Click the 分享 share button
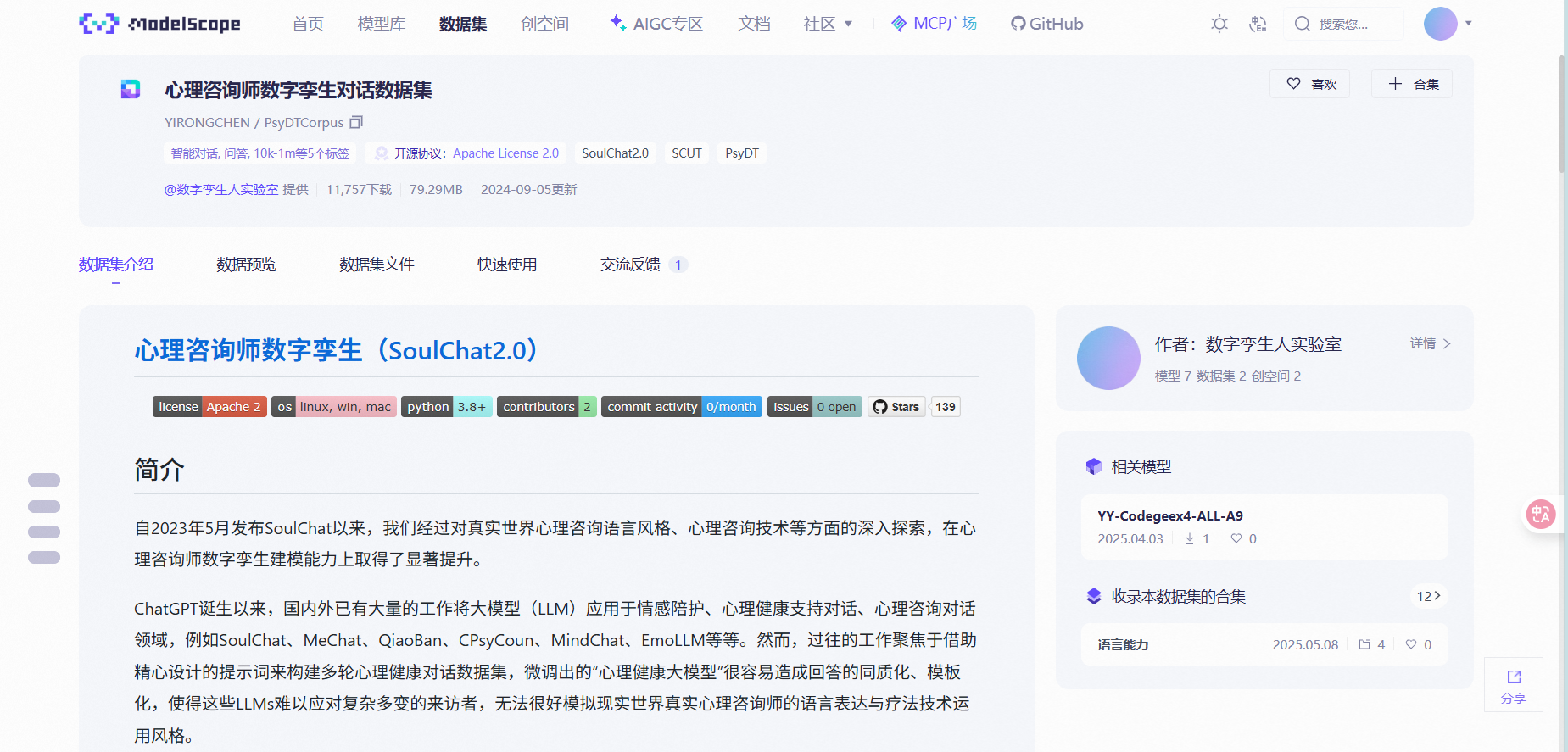This screenshot has height=752, width=1568. pyautogui.click(x=1514, y=685)
